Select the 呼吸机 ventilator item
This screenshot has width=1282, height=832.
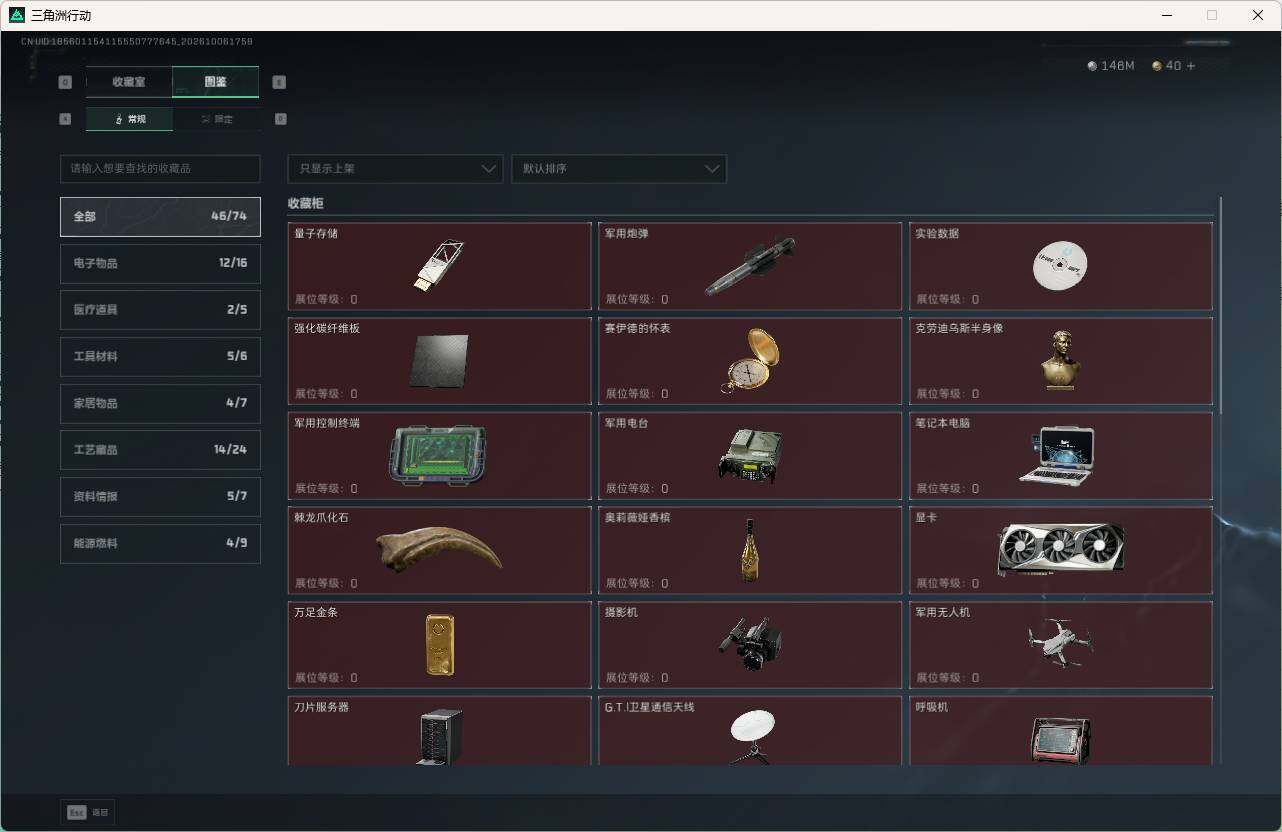[x=1061, y=731]
